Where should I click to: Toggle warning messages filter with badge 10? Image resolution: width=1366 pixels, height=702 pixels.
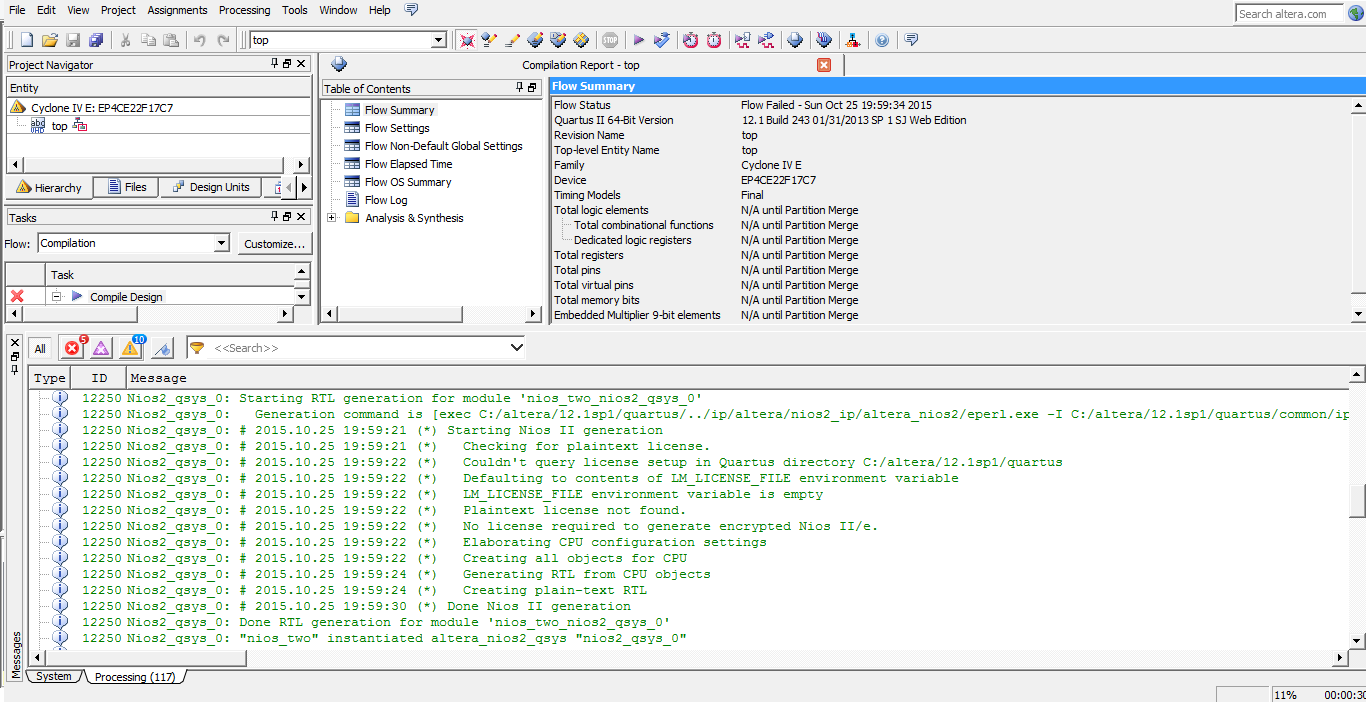coord(131,348)
